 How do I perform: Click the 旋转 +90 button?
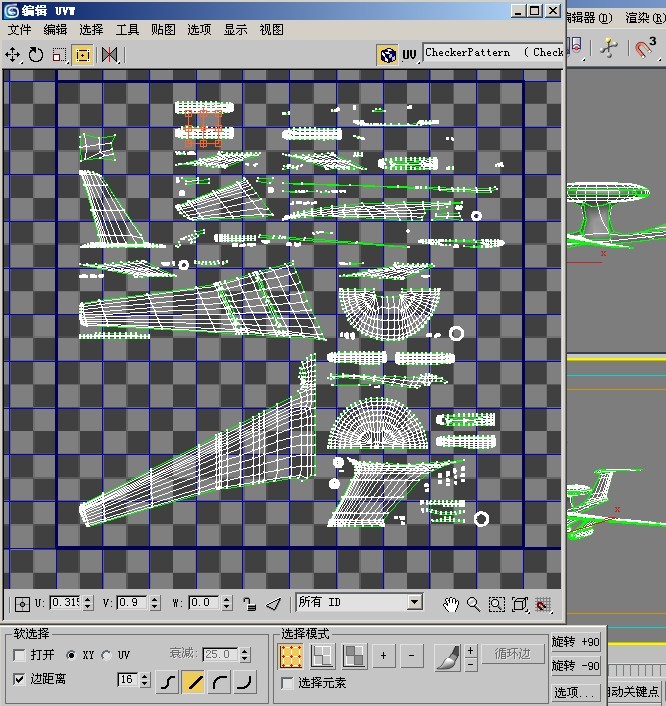pyautogui.click(x=576, y=641)
